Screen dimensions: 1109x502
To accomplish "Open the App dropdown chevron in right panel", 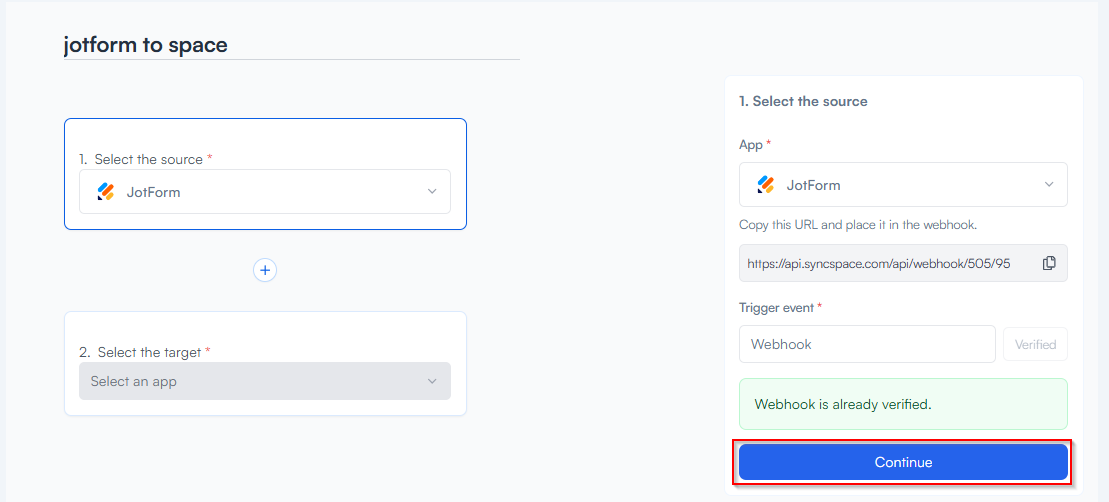I will tap(1049, 185).
